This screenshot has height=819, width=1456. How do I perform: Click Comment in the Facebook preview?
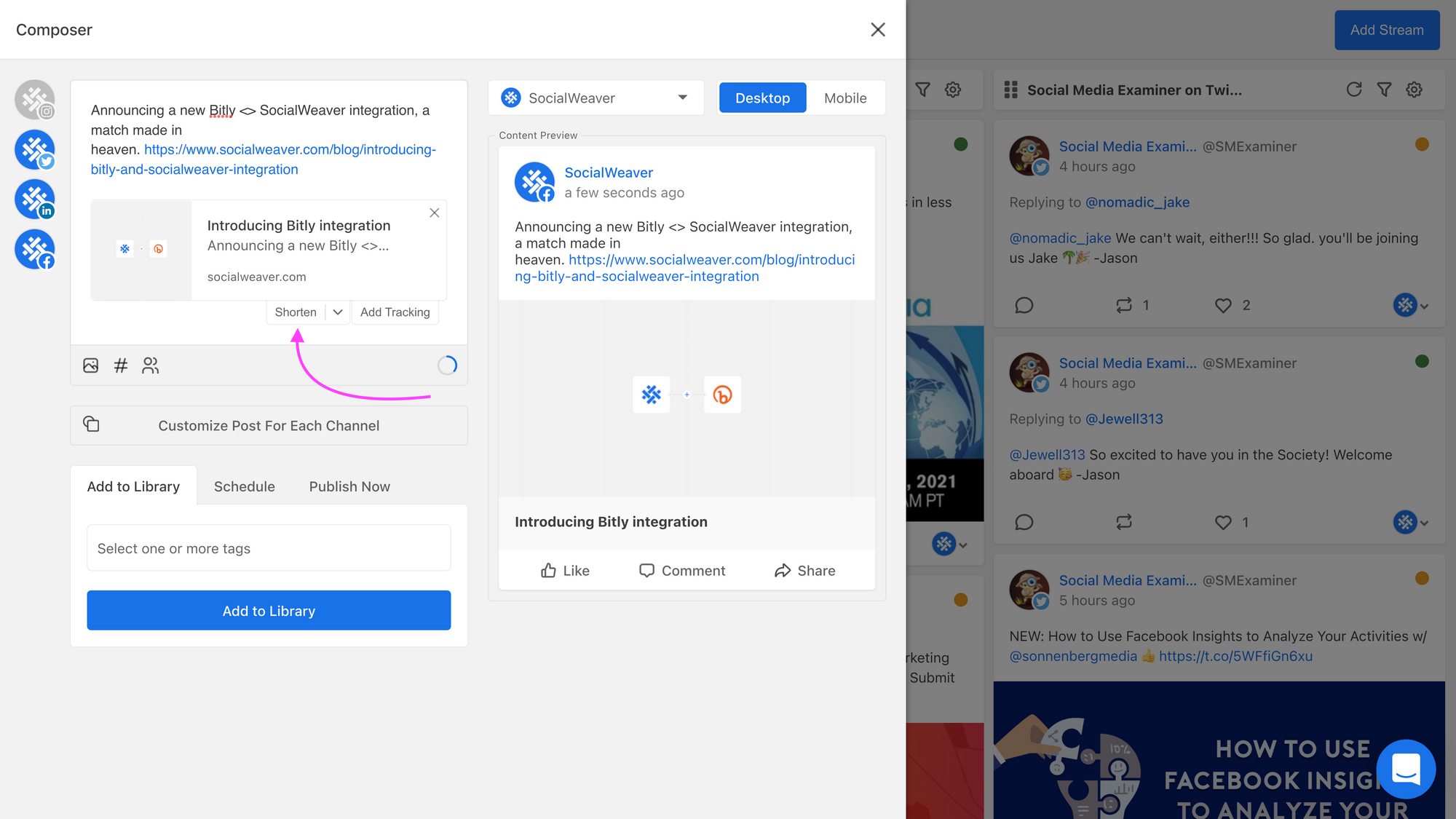click(682, 571)
